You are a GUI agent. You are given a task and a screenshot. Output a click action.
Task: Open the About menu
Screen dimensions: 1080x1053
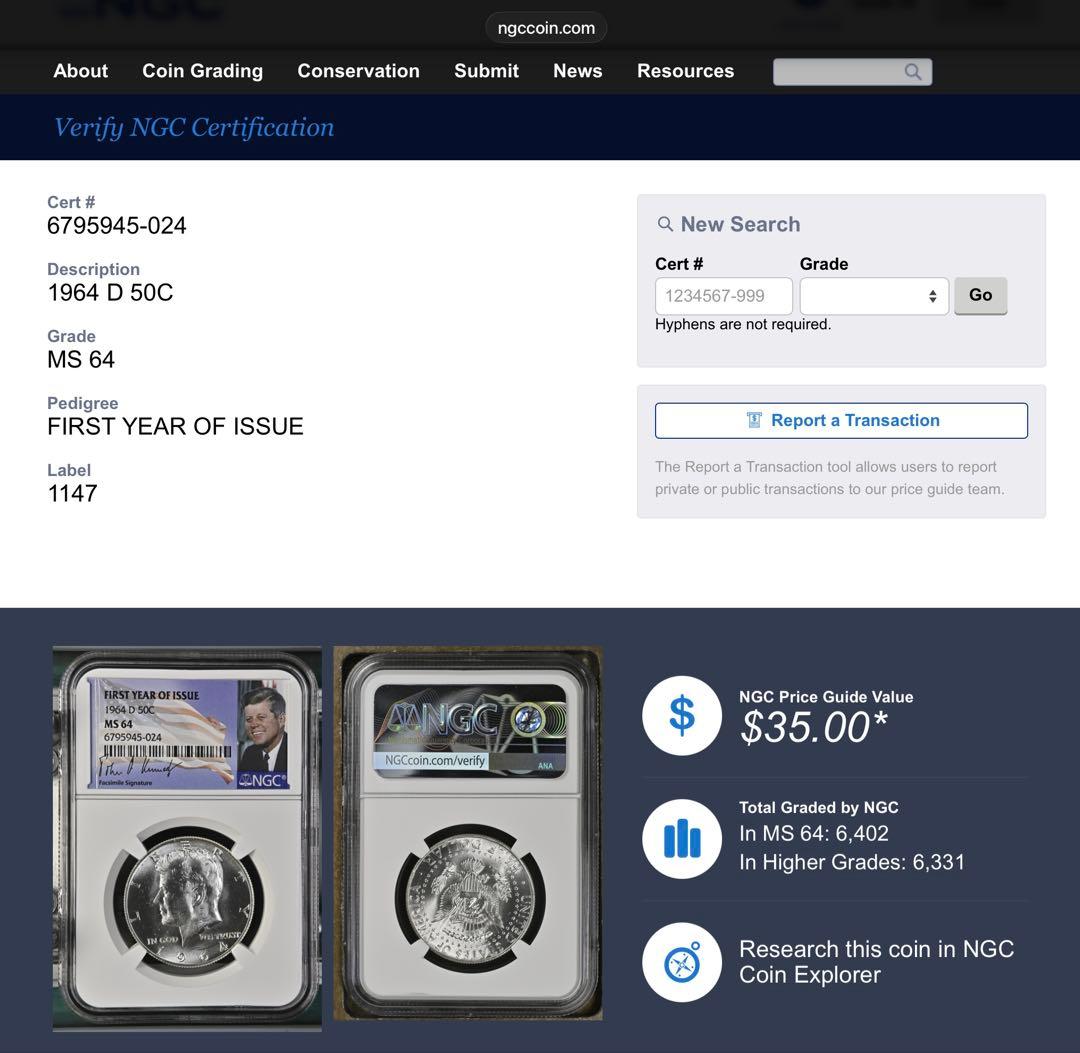pos(81,71)
